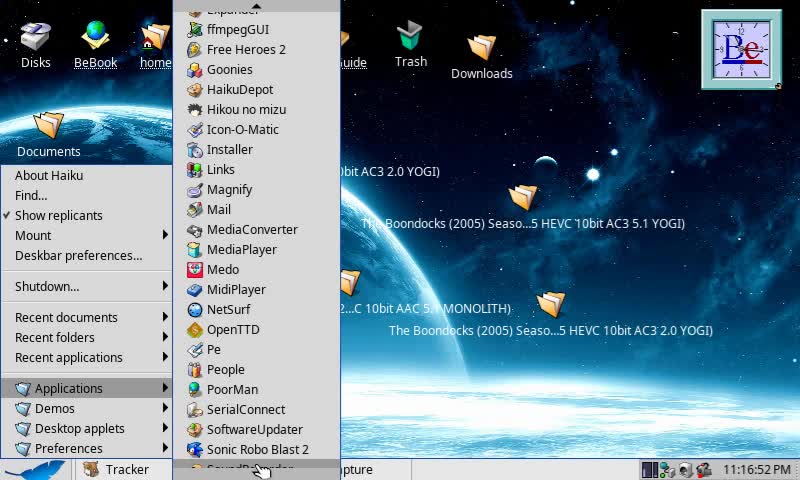The image size is (800, 480).
Task: Open PoorMan web server
Action: pos(257,390)
